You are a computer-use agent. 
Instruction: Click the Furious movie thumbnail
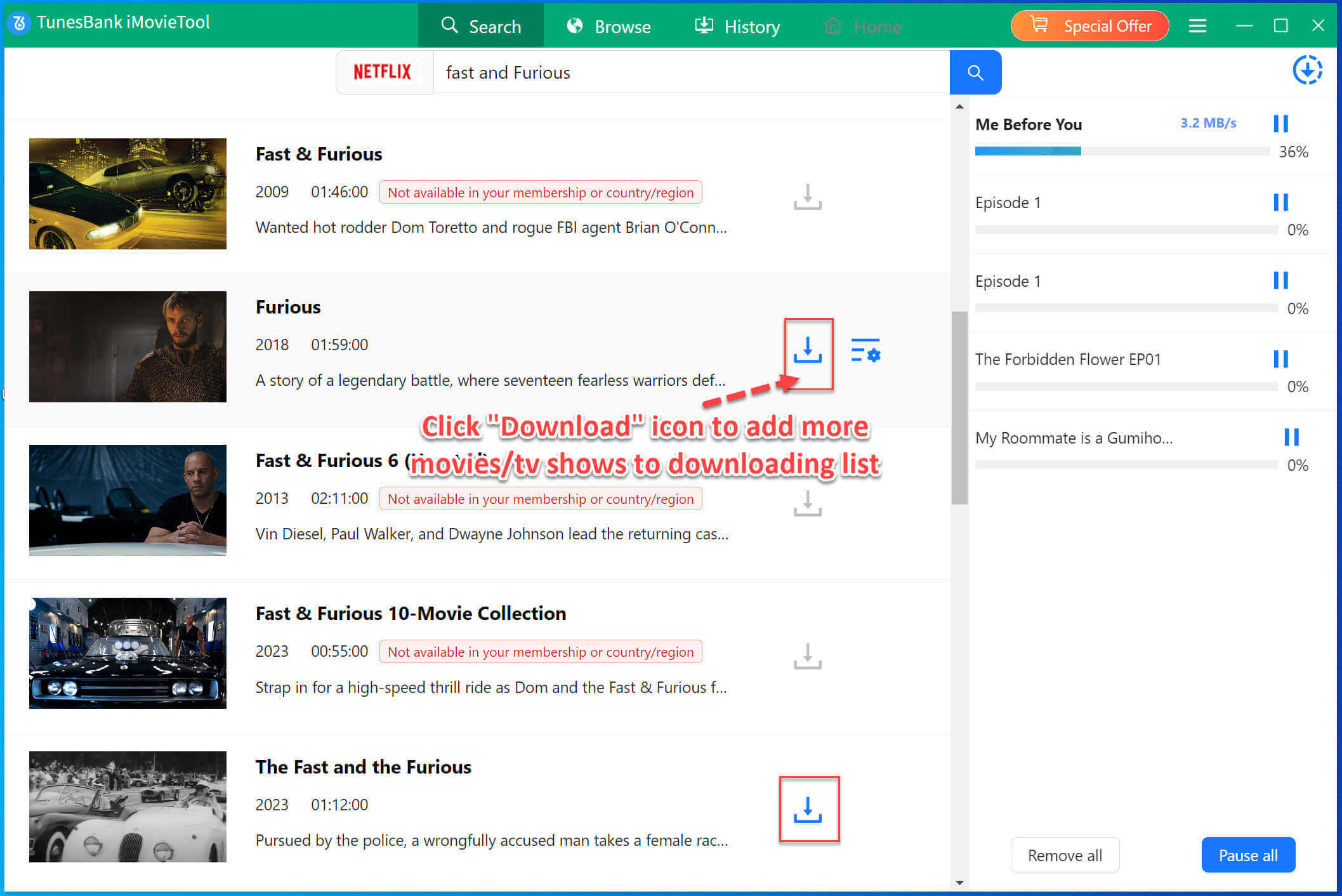click(x=127, y=346)
